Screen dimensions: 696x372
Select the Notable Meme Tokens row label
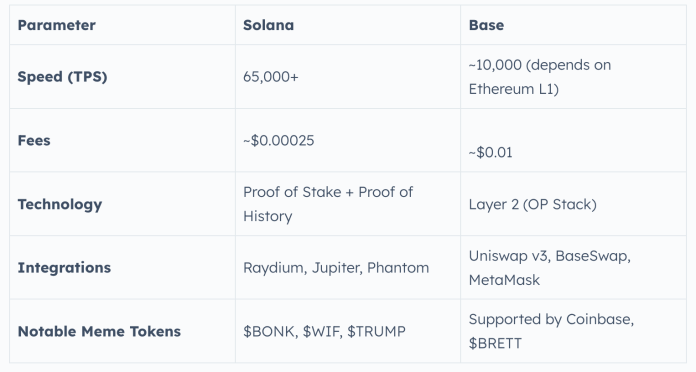99,331
